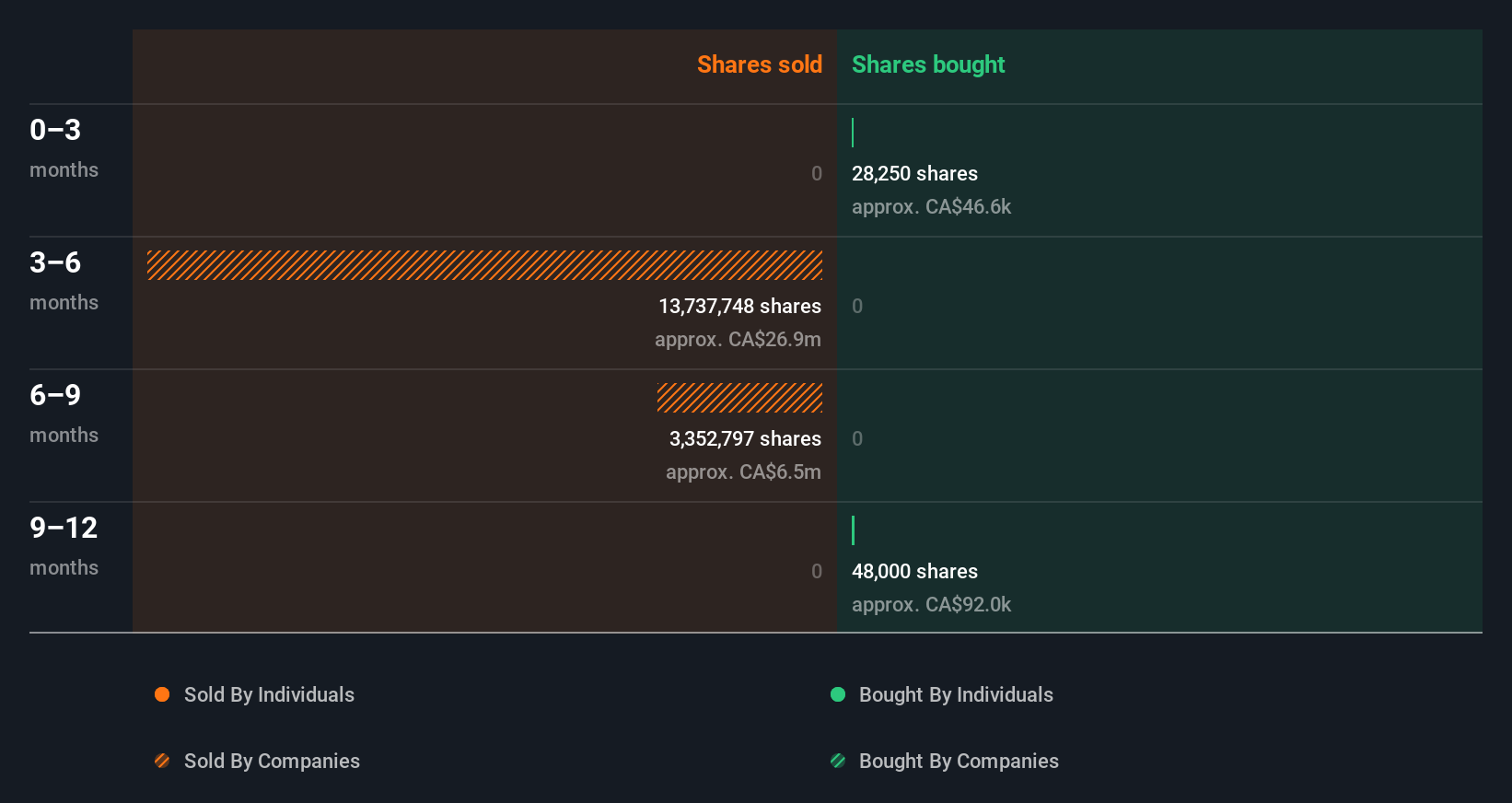Click the green Bought By Individuals legend dot
This screenshot has height=803, width=1512.
point(838,694)
